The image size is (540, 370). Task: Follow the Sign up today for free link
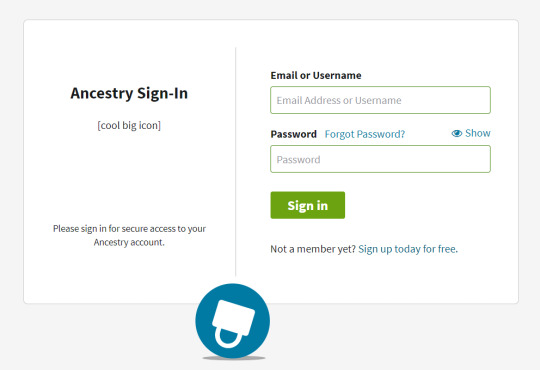point(408,249)
